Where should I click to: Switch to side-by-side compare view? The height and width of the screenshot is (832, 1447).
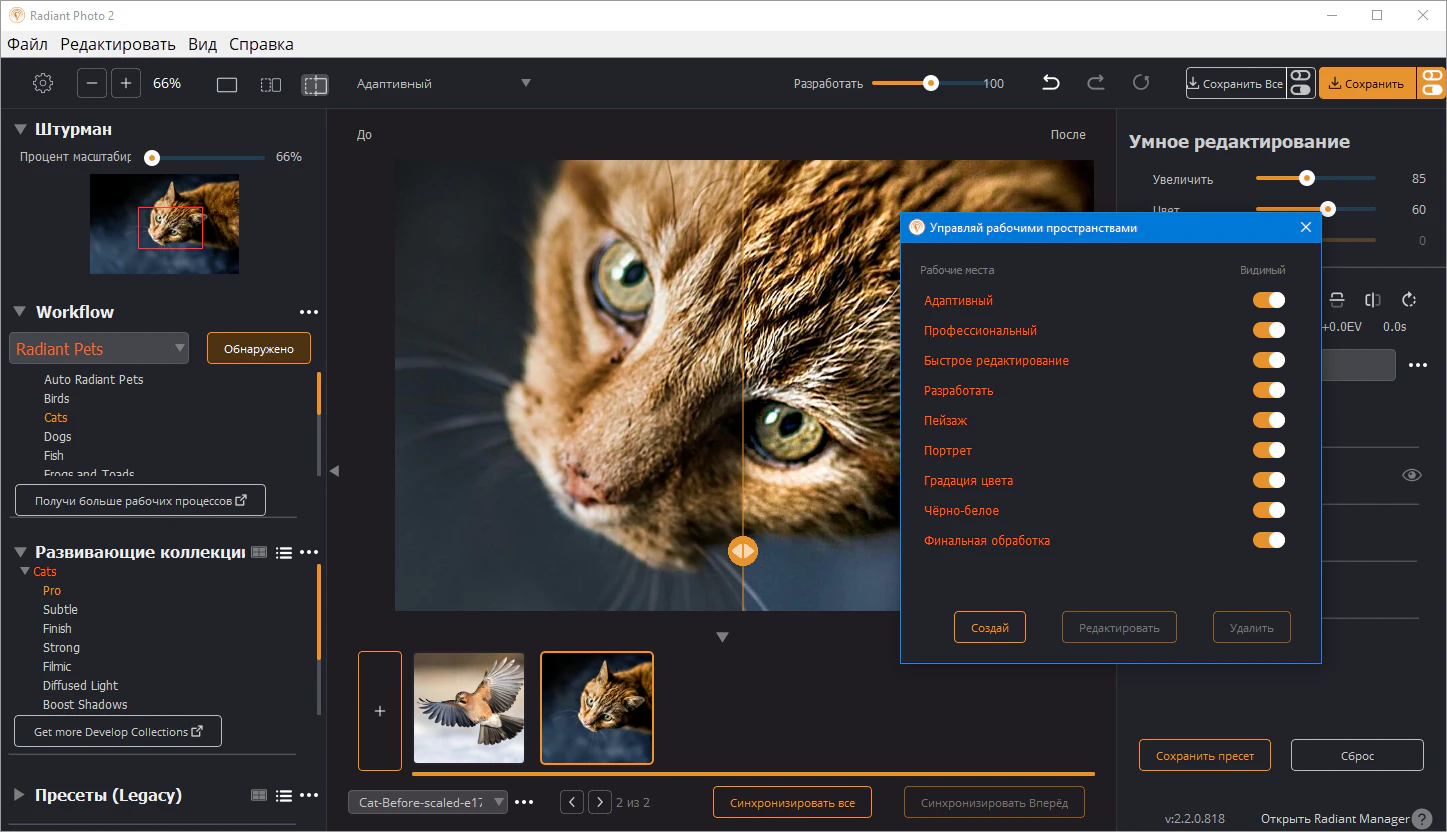271,85
